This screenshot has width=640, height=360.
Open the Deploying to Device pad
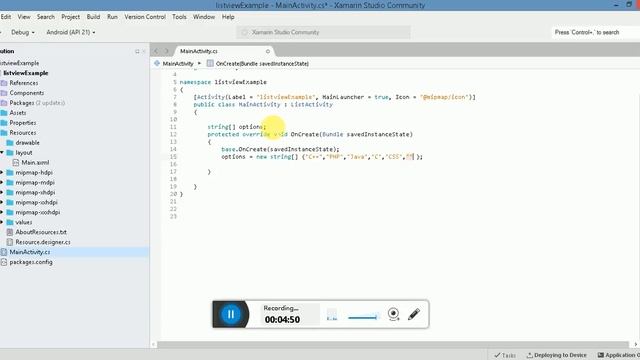click(556, 355)
